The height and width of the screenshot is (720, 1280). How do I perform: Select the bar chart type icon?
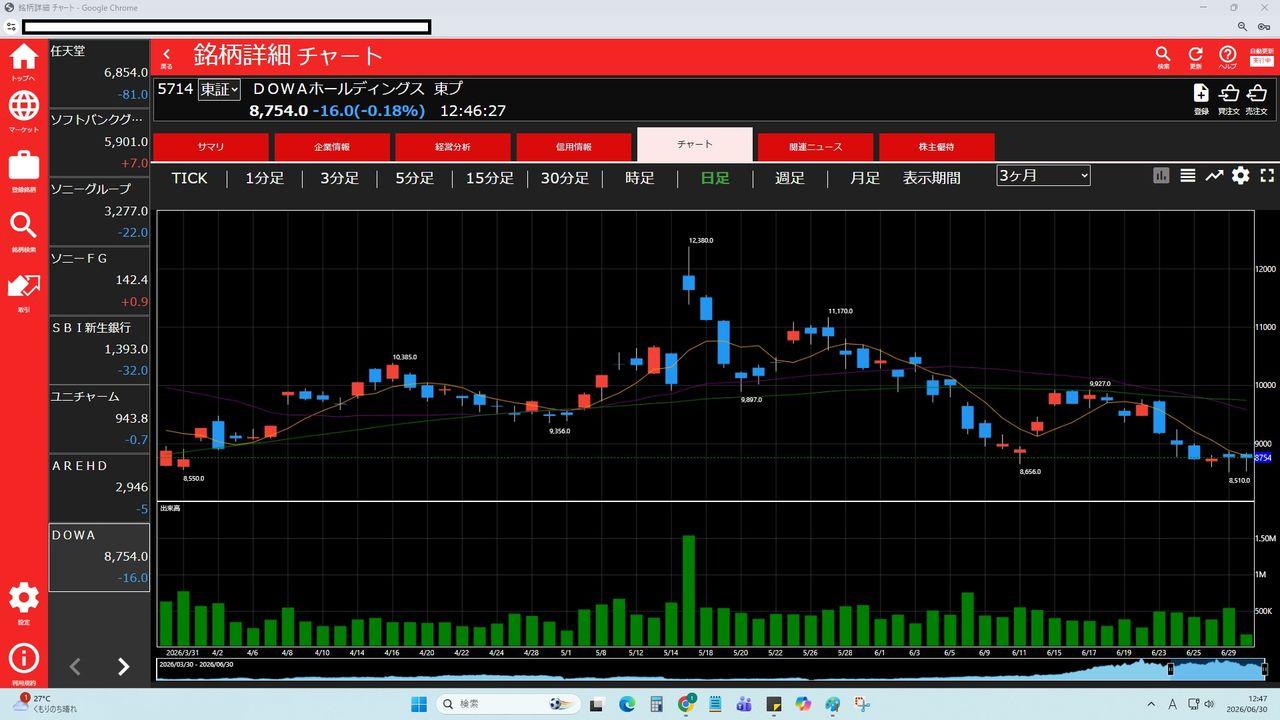click(x=1161, y=176)
